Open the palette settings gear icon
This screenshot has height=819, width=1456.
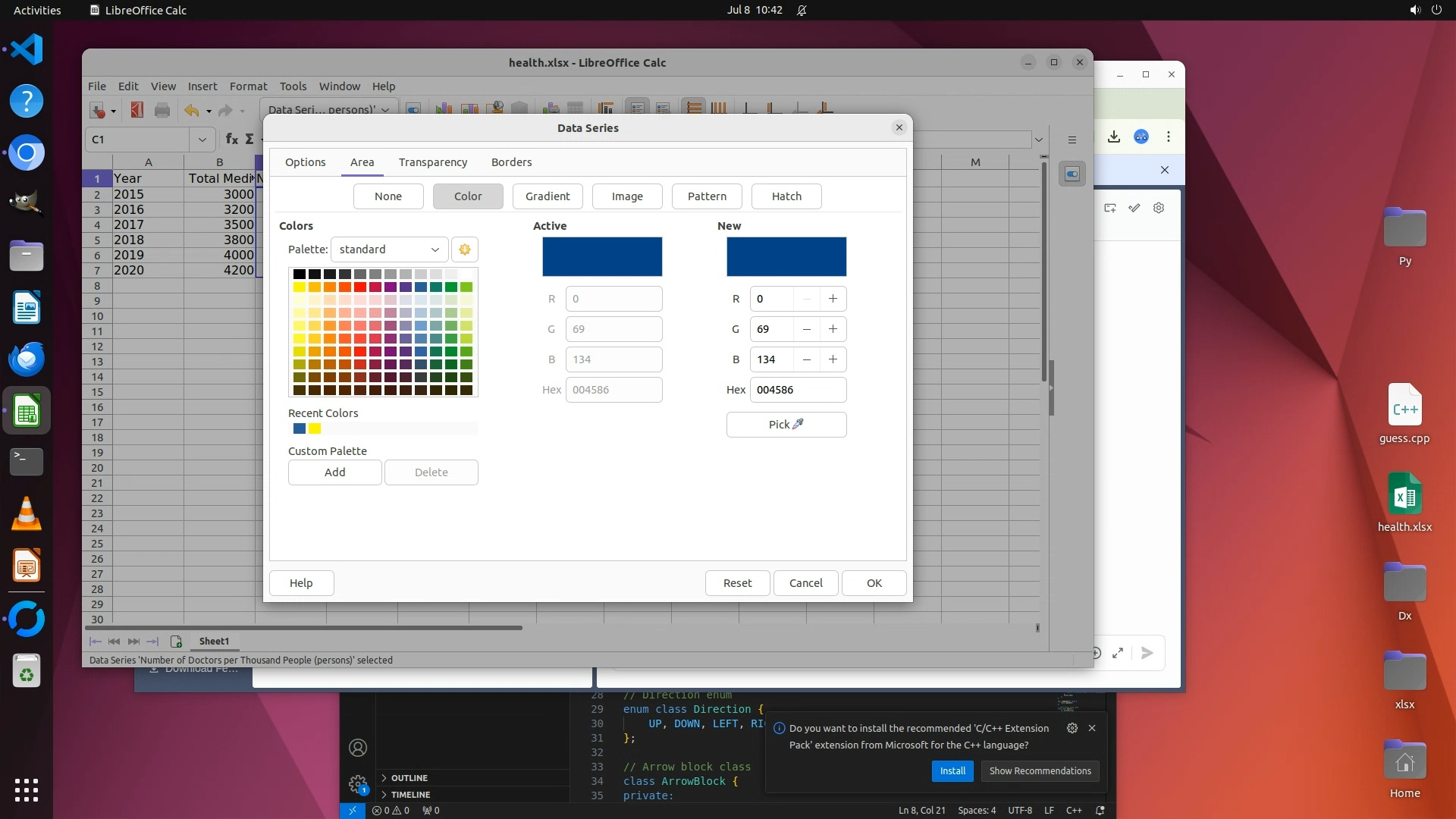pos(465,249)
